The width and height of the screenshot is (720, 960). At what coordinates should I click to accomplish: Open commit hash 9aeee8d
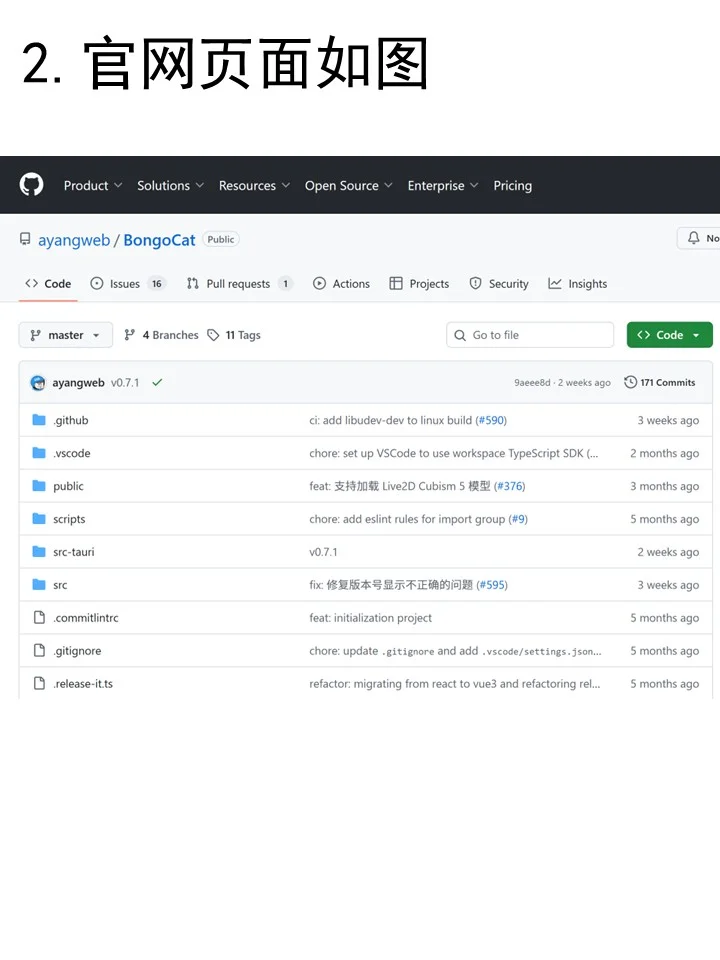tap(532, 383)
